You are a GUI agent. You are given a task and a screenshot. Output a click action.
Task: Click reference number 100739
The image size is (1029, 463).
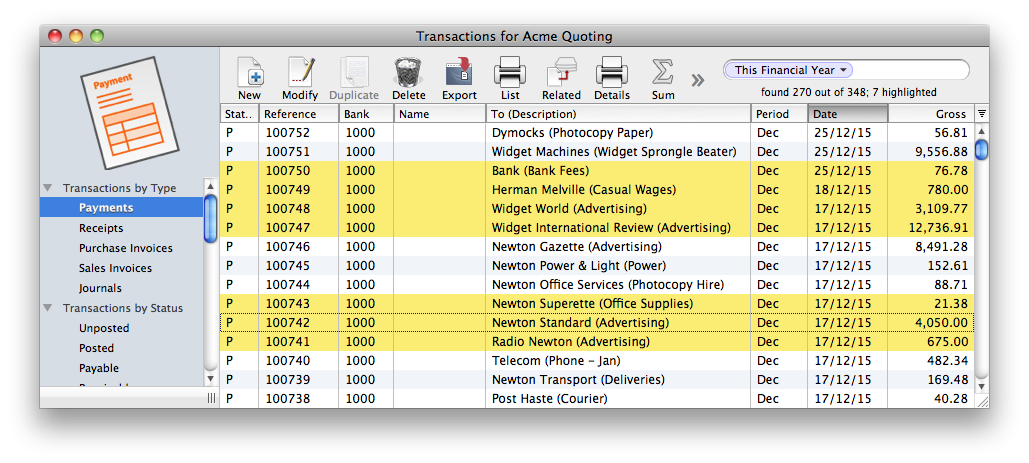click(287, 380)
